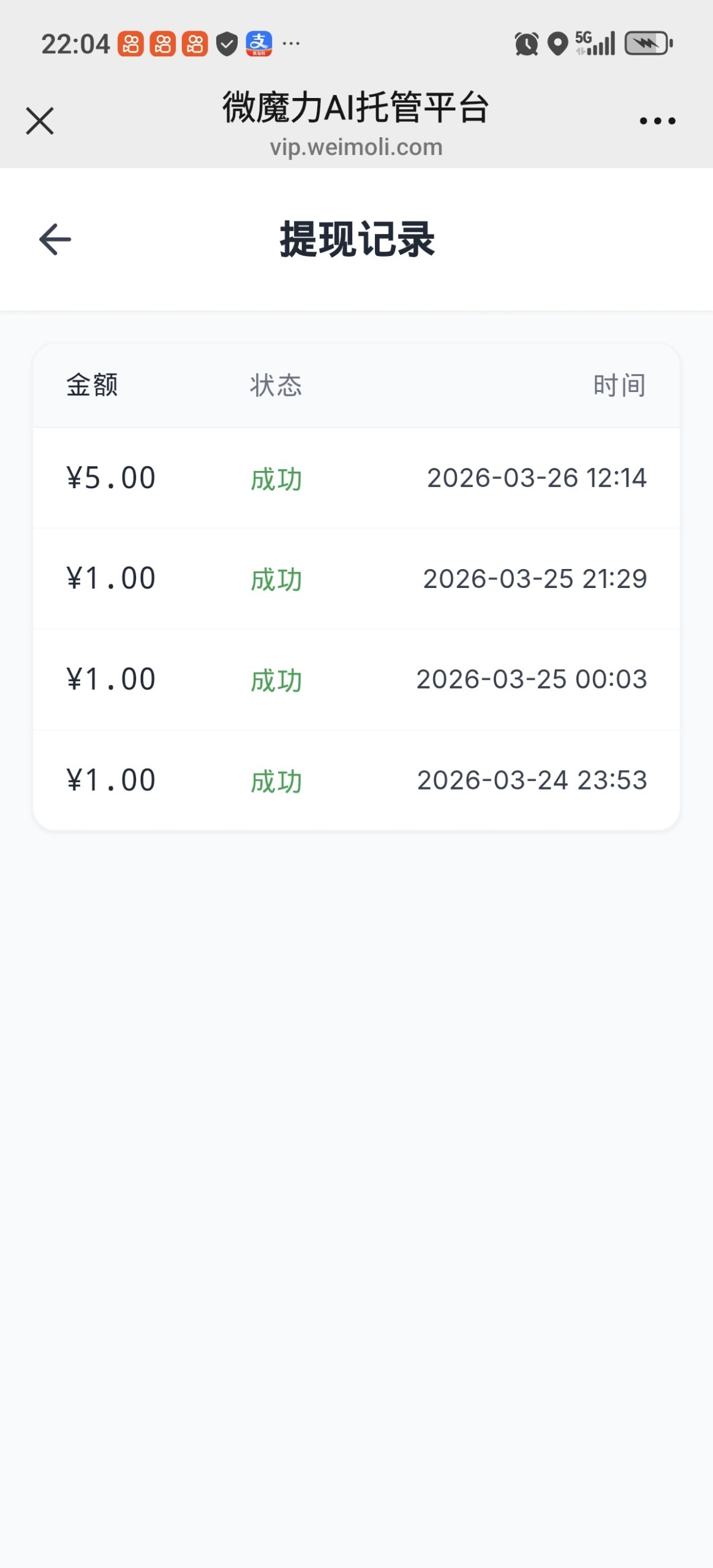713x1568 pixels.
Task: Tap the vip.weimoli.com URL text
Action: [356, 147]
